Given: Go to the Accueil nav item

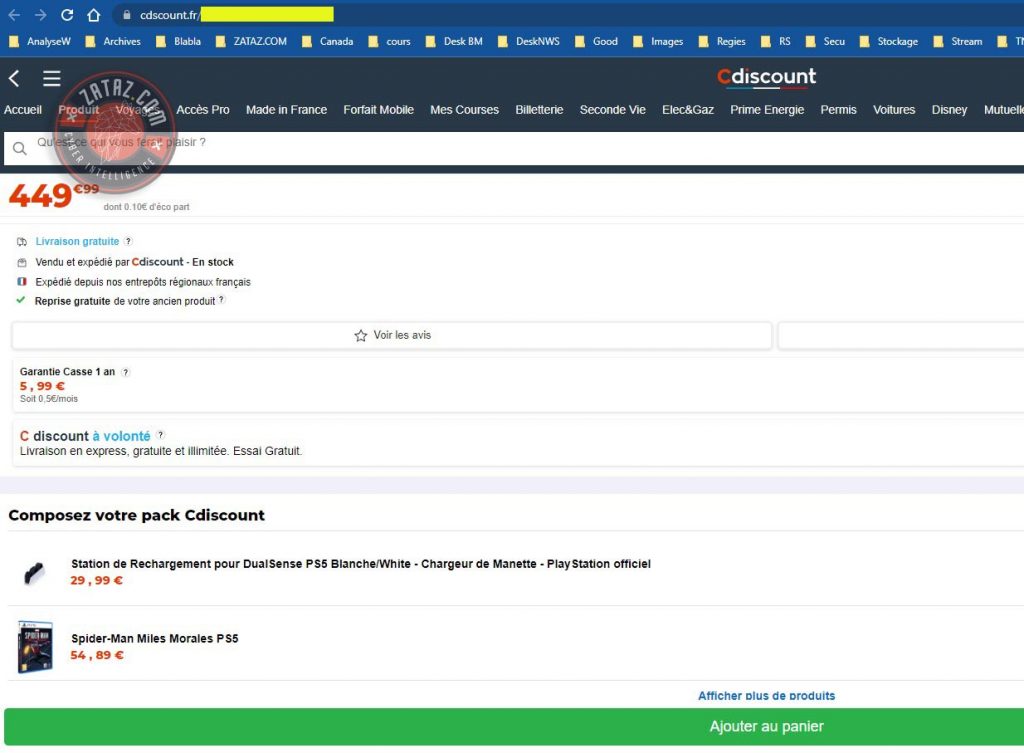Looking at the screenshot, I should coord(23,110).
